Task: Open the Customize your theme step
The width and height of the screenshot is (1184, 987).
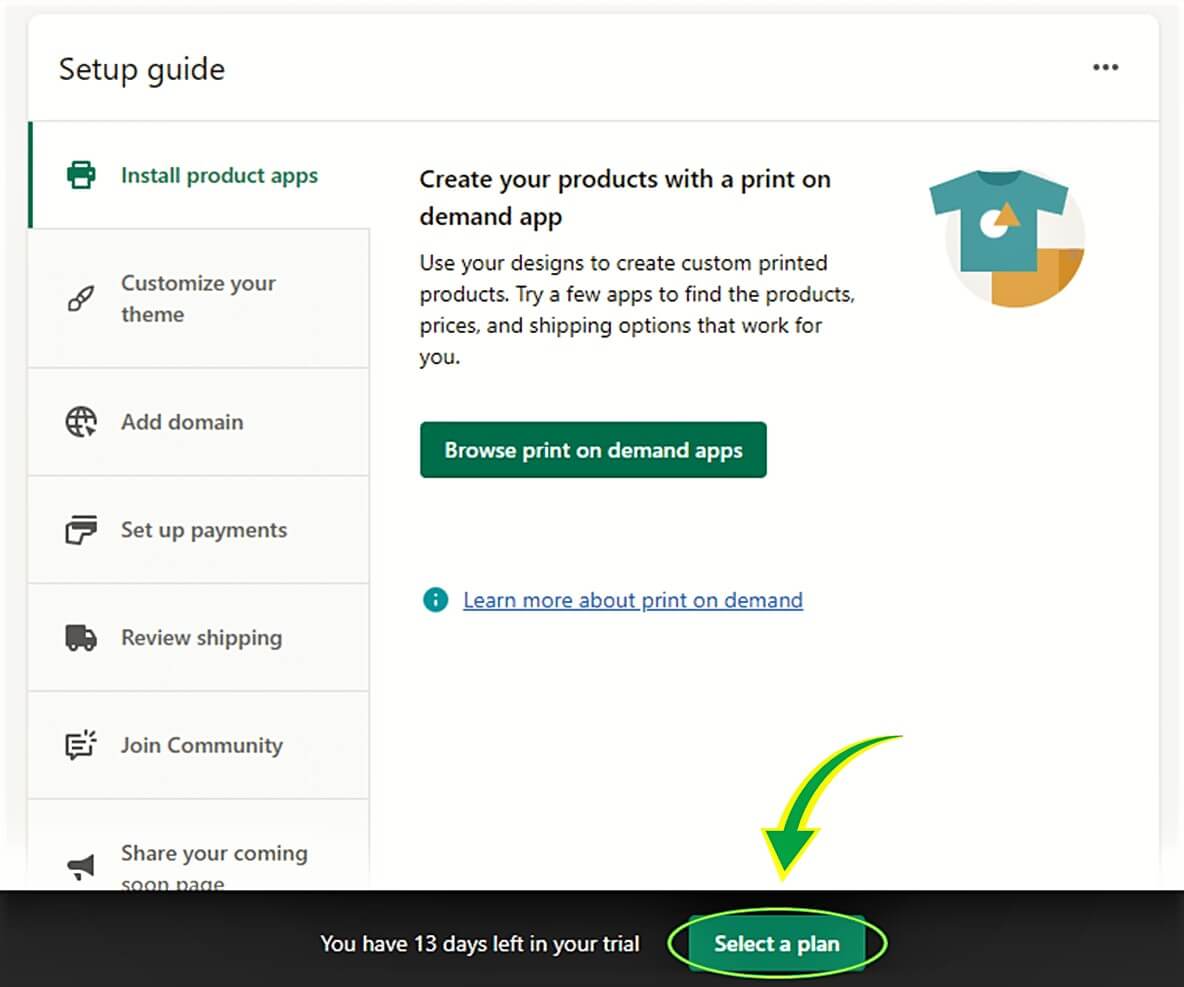Action: (x=199, y=298)
